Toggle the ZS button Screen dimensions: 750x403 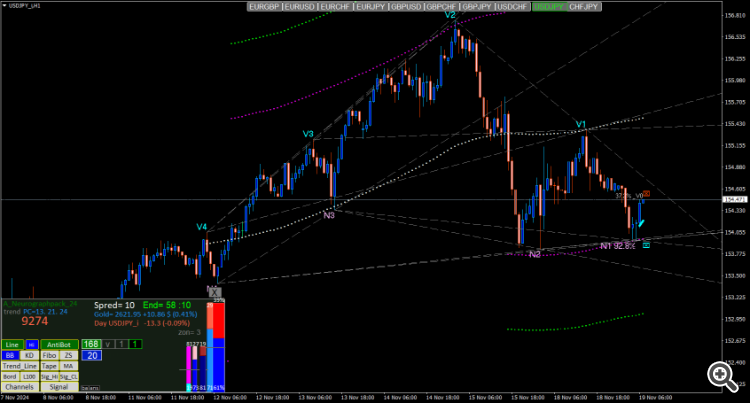pos(69,355)
